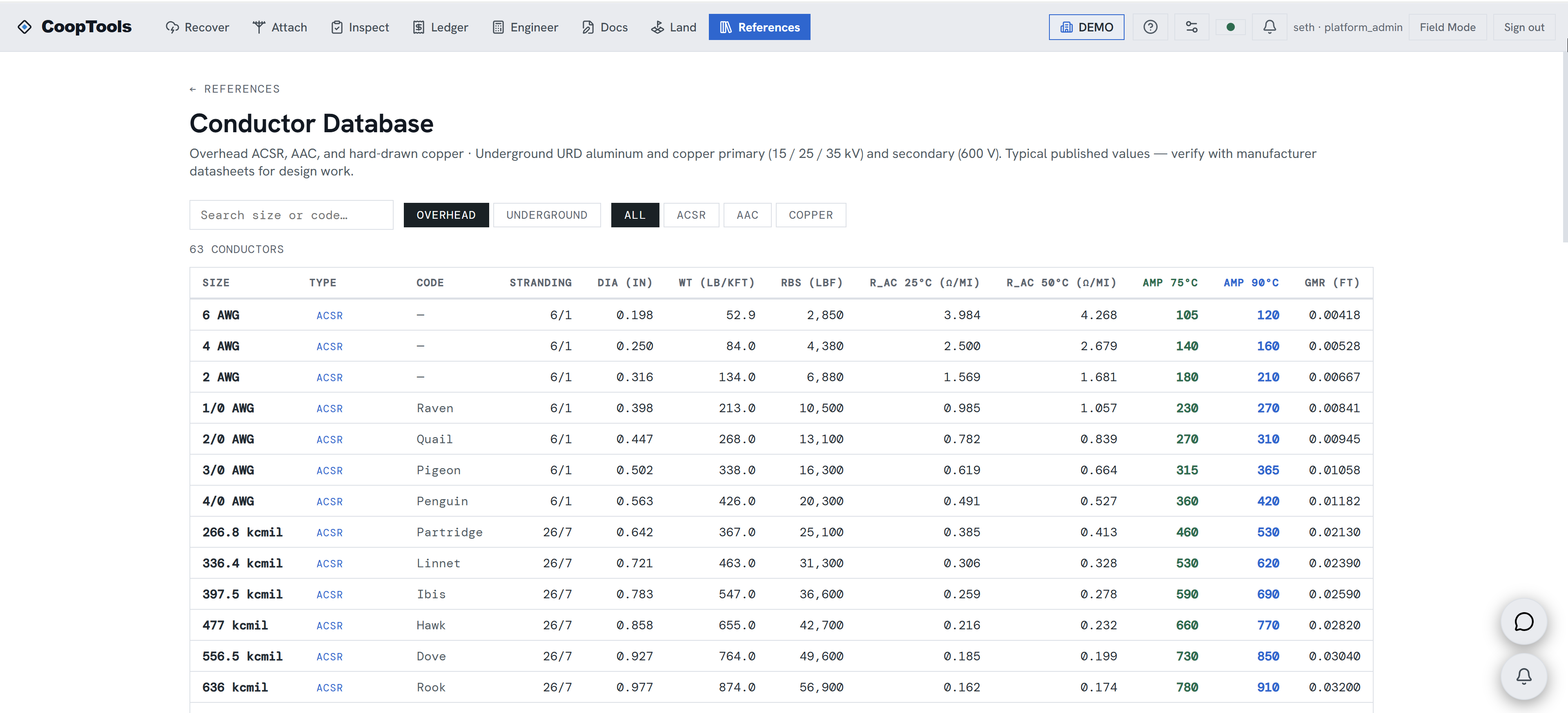
Task: Open the floating chat bubble button
Action: [x=1523, y=622]
